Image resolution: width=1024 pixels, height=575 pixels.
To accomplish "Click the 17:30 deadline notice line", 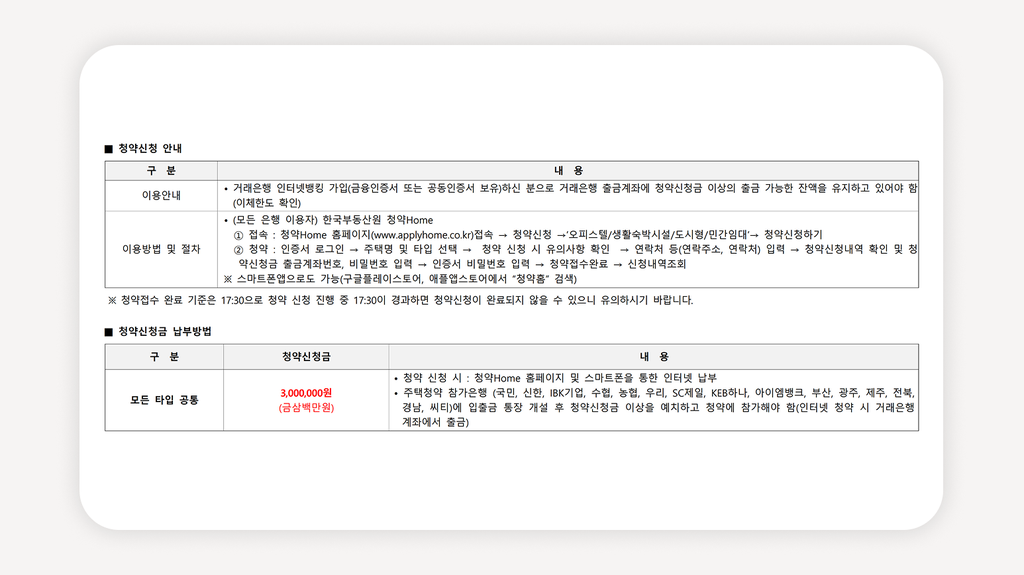I will click(400, 301).
